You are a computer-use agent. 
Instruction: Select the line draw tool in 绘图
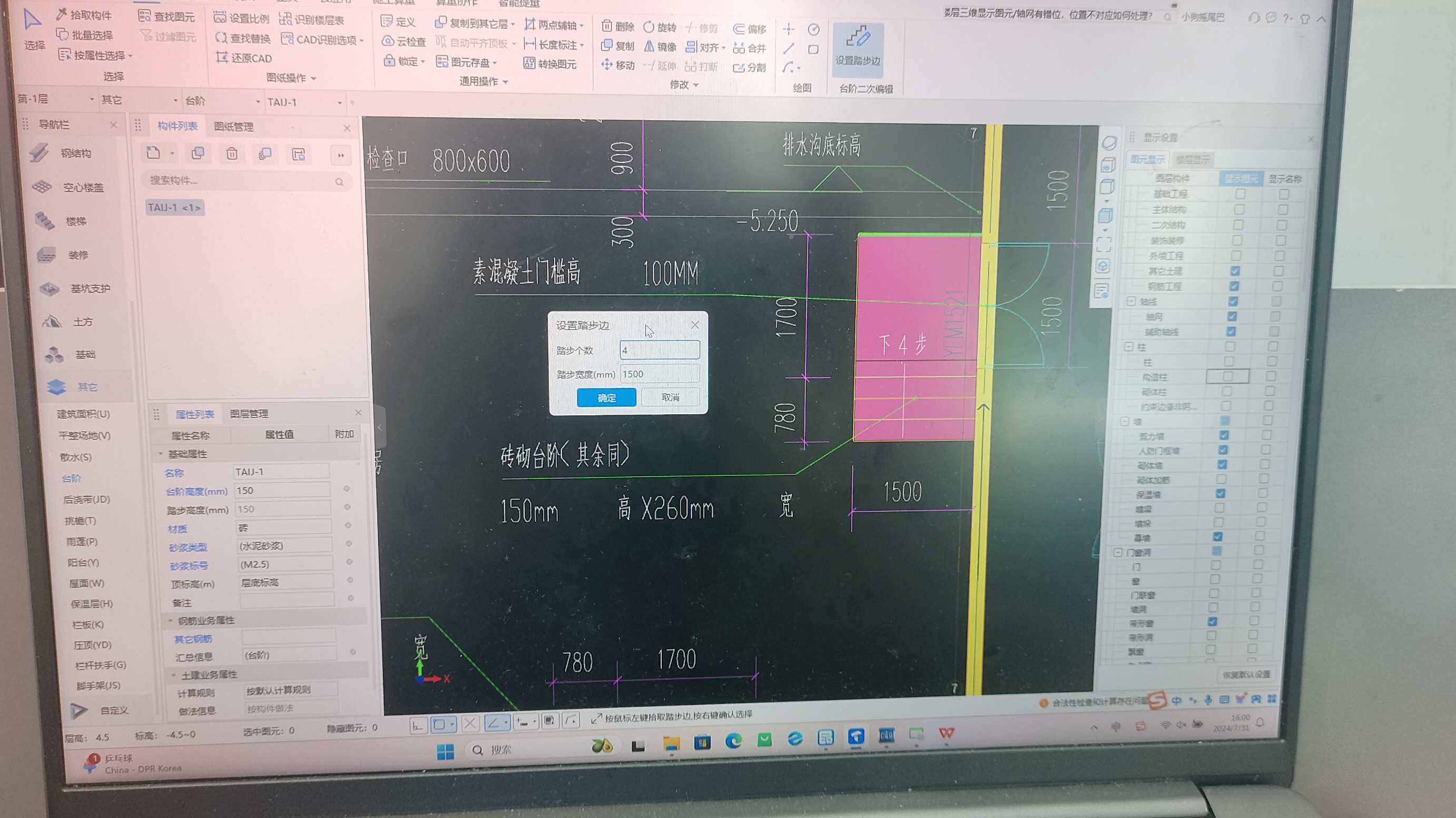[x=789, y=48]
